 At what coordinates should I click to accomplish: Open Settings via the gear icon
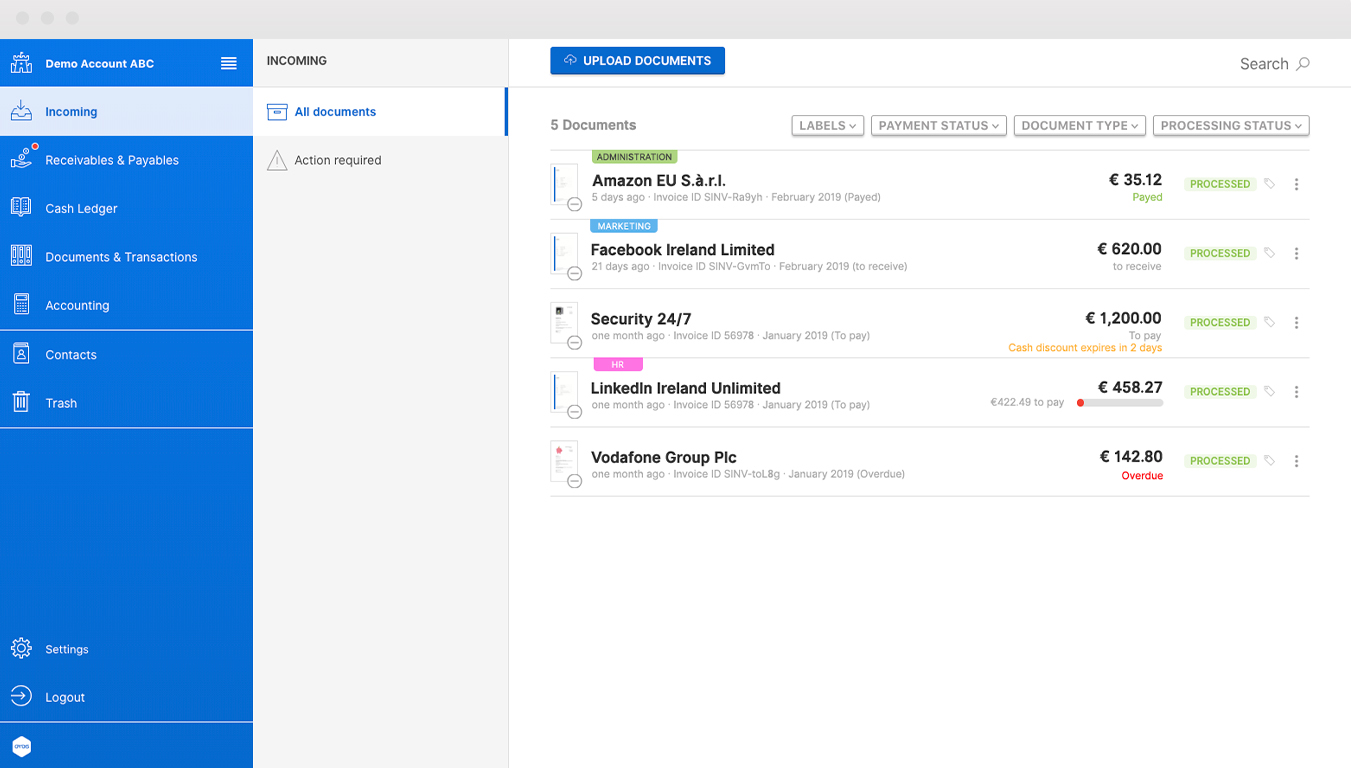tap(21, 648)
